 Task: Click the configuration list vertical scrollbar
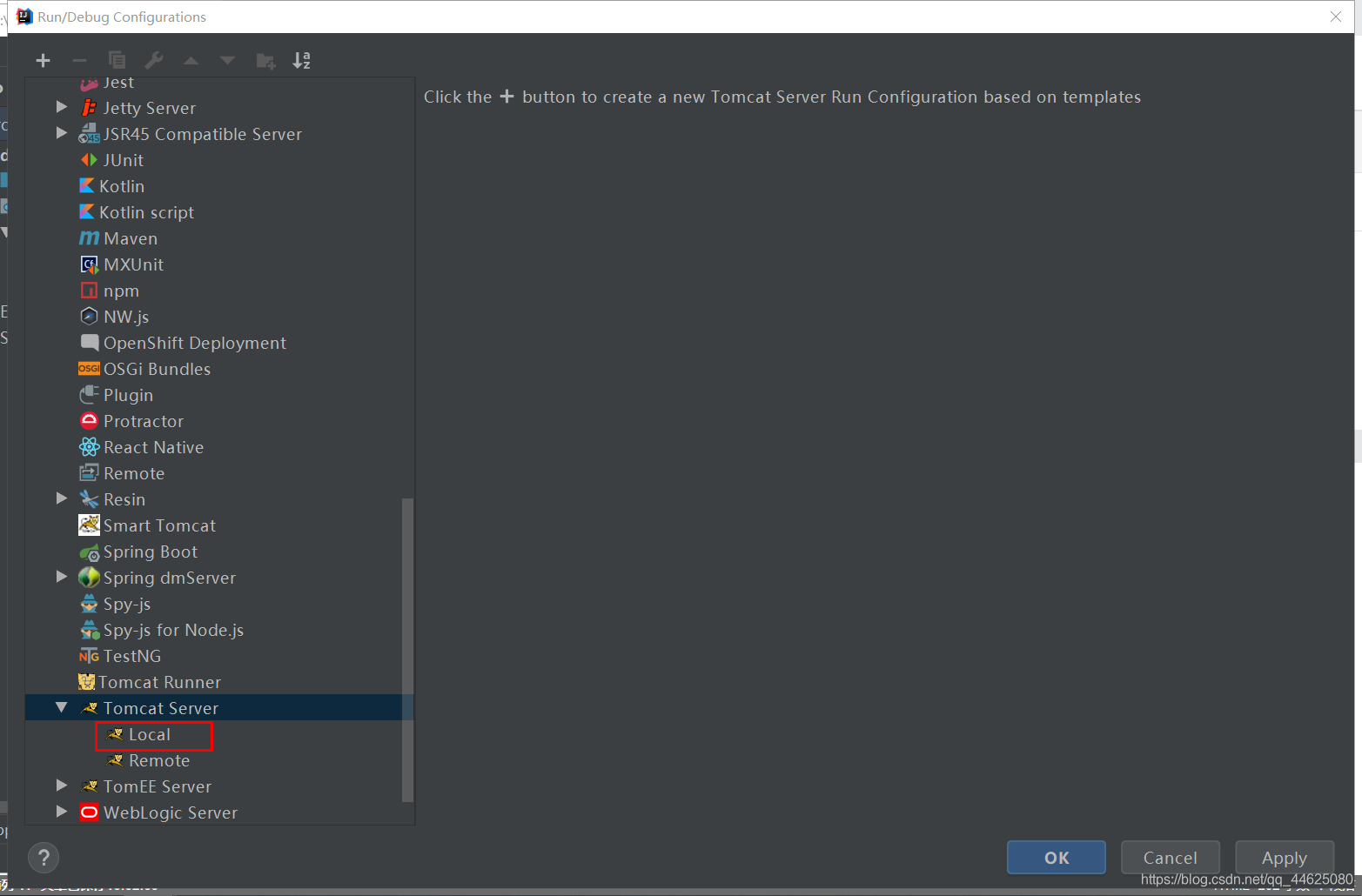point(407,650)
